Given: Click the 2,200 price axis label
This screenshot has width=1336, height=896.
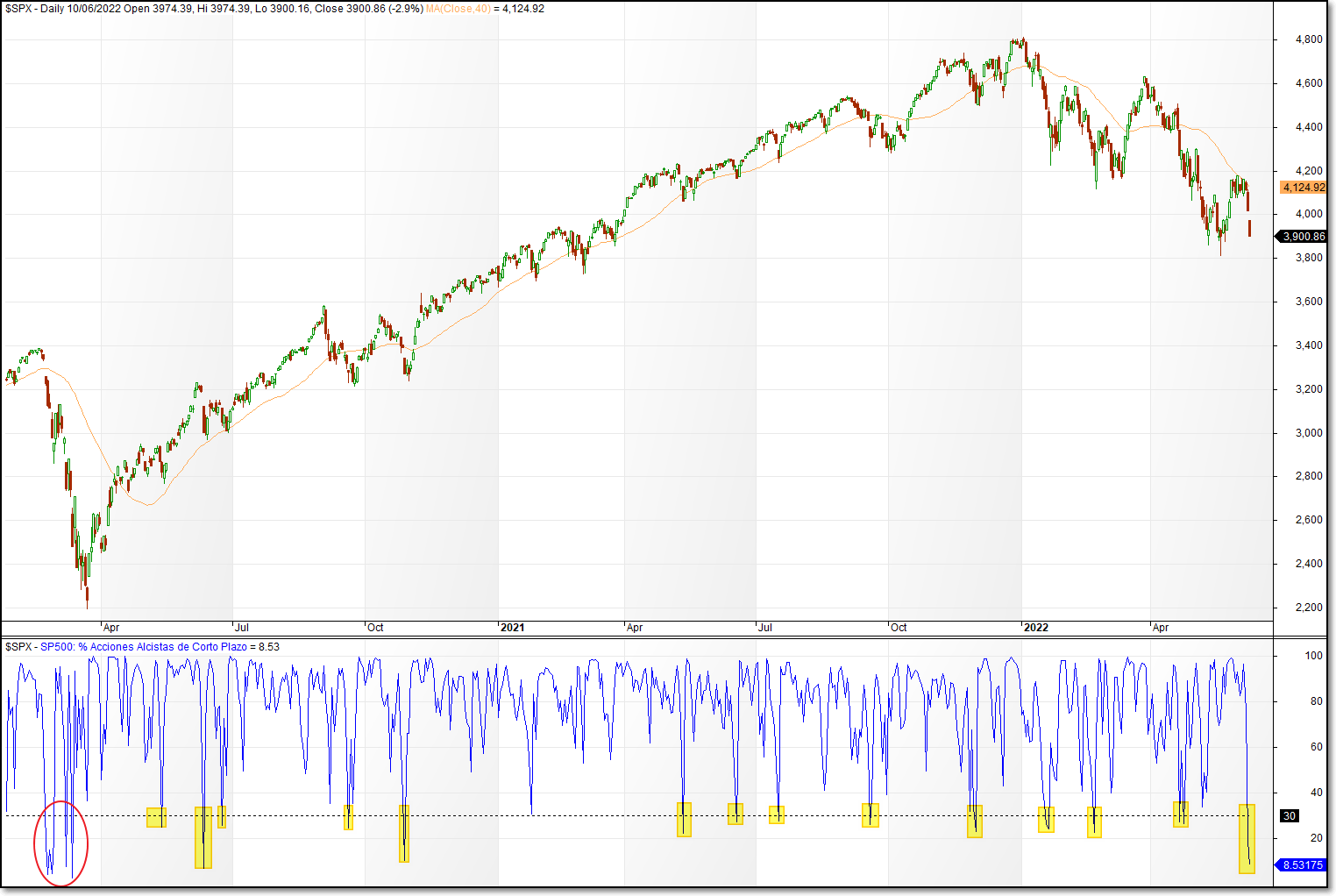Looking at the screenshot, I should (x=1309, y=608).
